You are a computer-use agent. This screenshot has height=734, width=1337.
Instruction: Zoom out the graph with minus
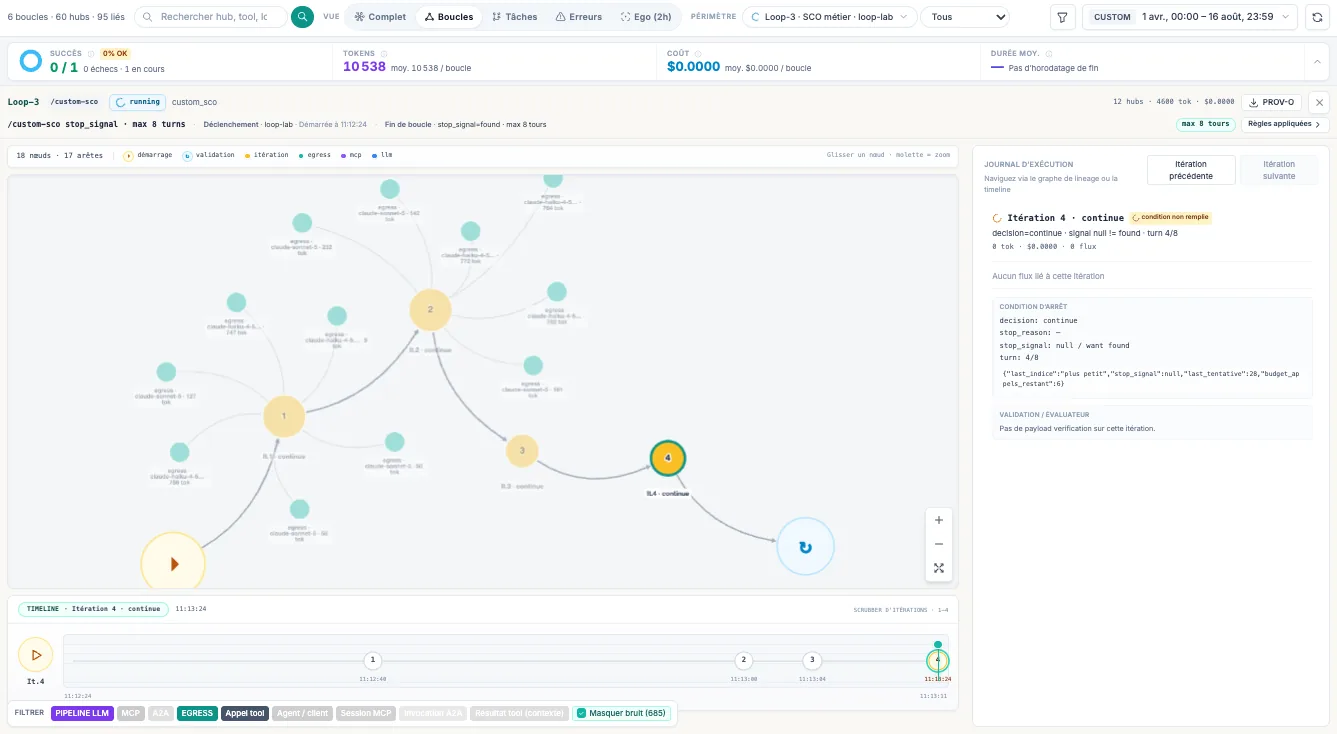tap(938, 544)
